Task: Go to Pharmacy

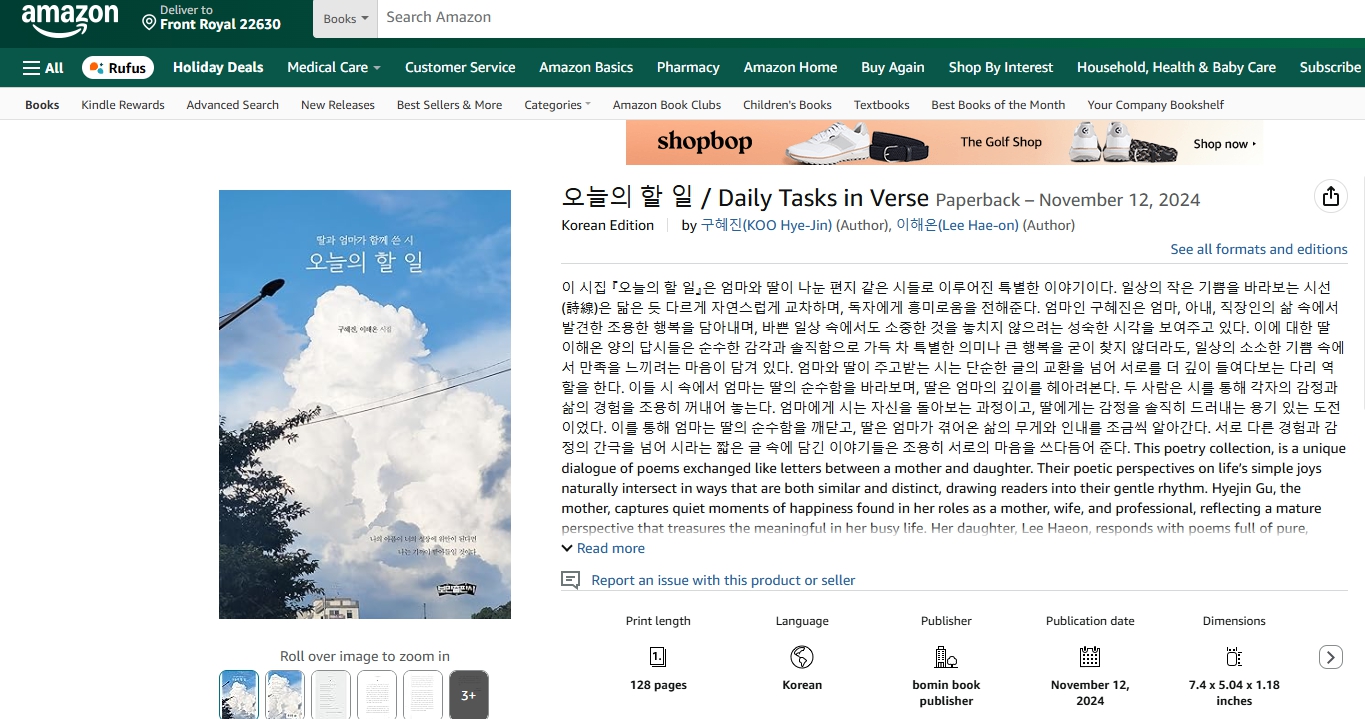Action: click(x=688, y=67)
